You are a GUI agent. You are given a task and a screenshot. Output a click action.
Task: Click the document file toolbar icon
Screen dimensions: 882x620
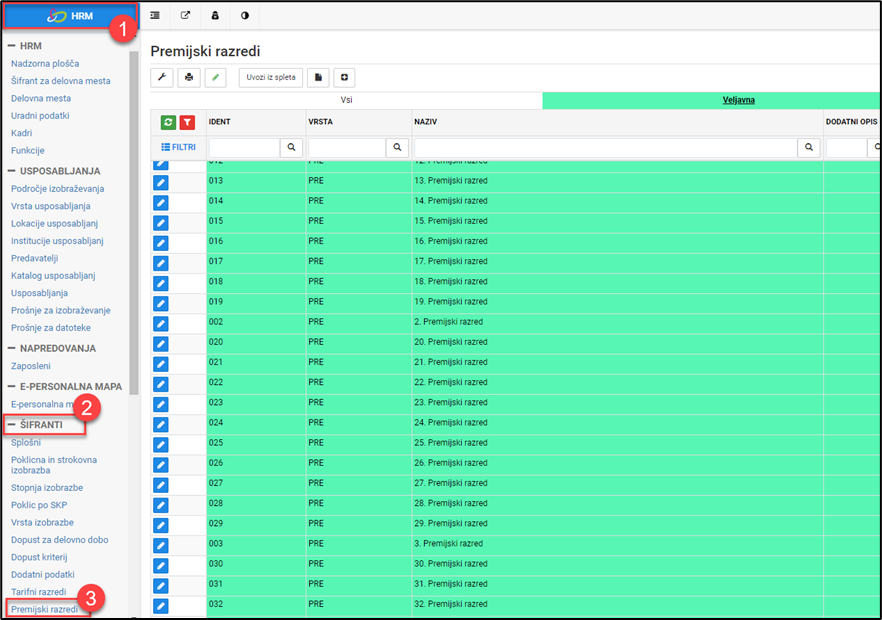(x=318, y=78)
